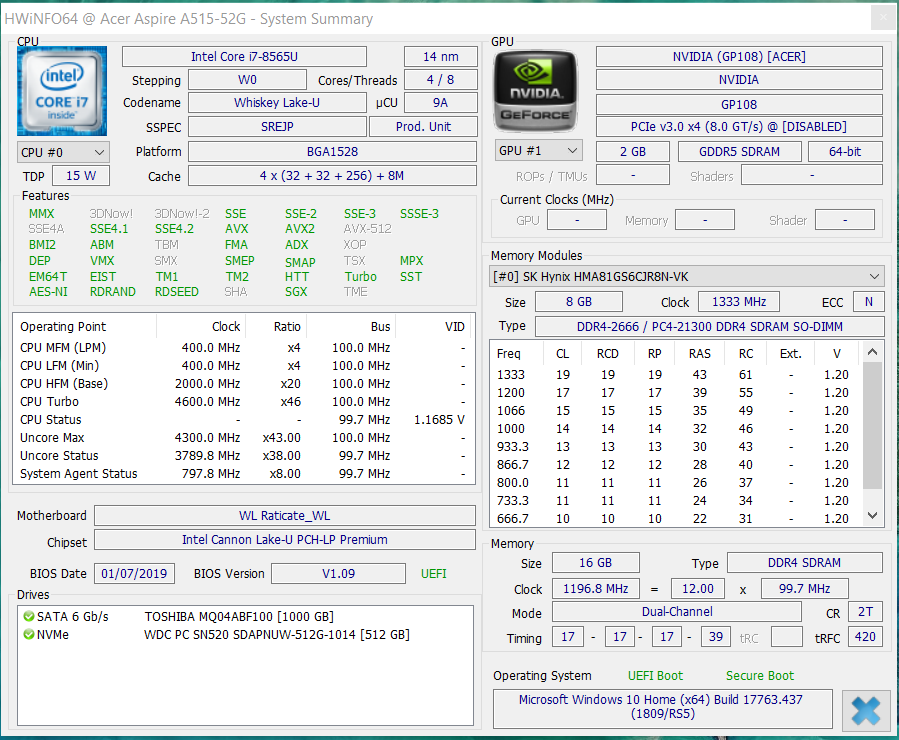Click the 1333 frequency row in timing table
Image resolution: width=899 pixels, height=740 pixels.
tap(677, 375)
